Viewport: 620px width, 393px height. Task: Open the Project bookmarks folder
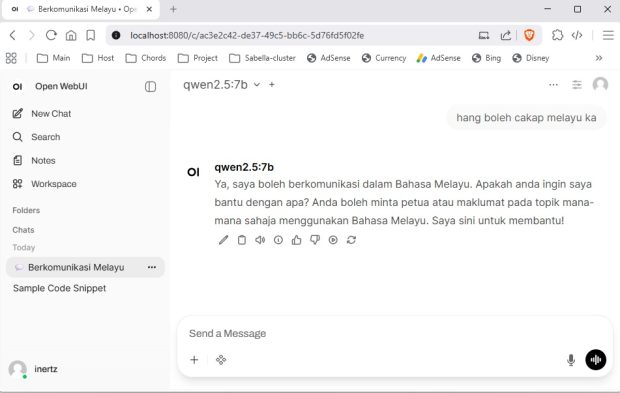[x=197, y=58]
